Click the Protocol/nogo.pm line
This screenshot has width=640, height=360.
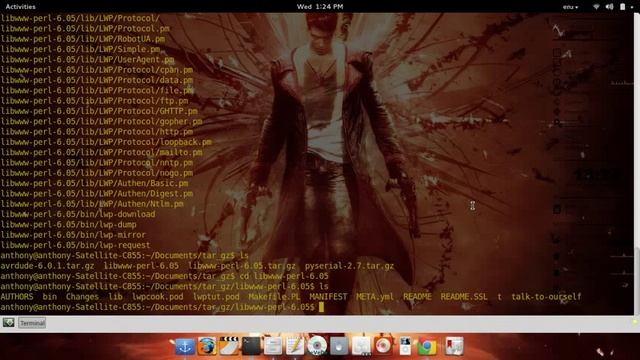97,173
